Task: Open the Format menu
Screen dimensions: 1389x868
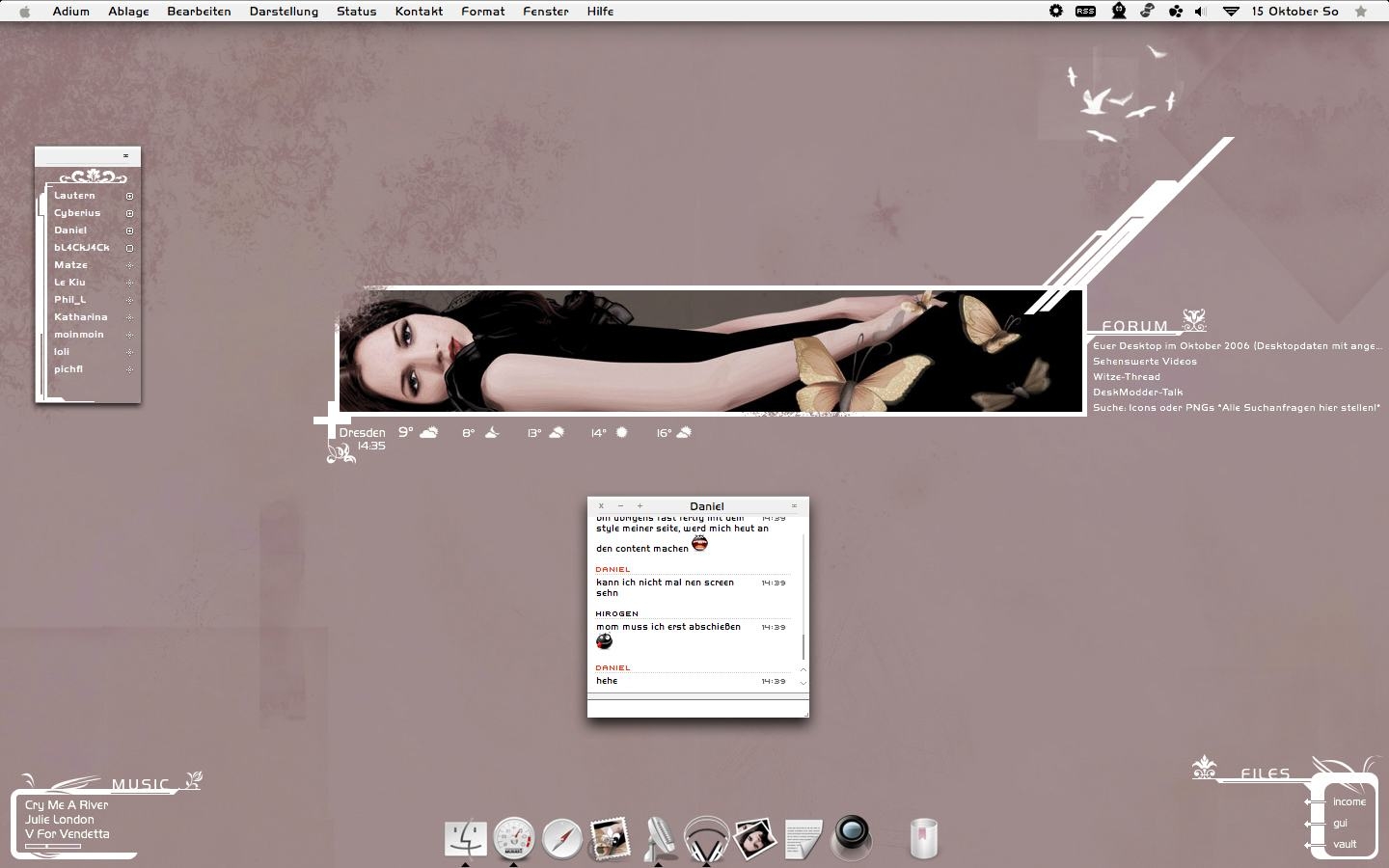Action: [x=482, y=12]
